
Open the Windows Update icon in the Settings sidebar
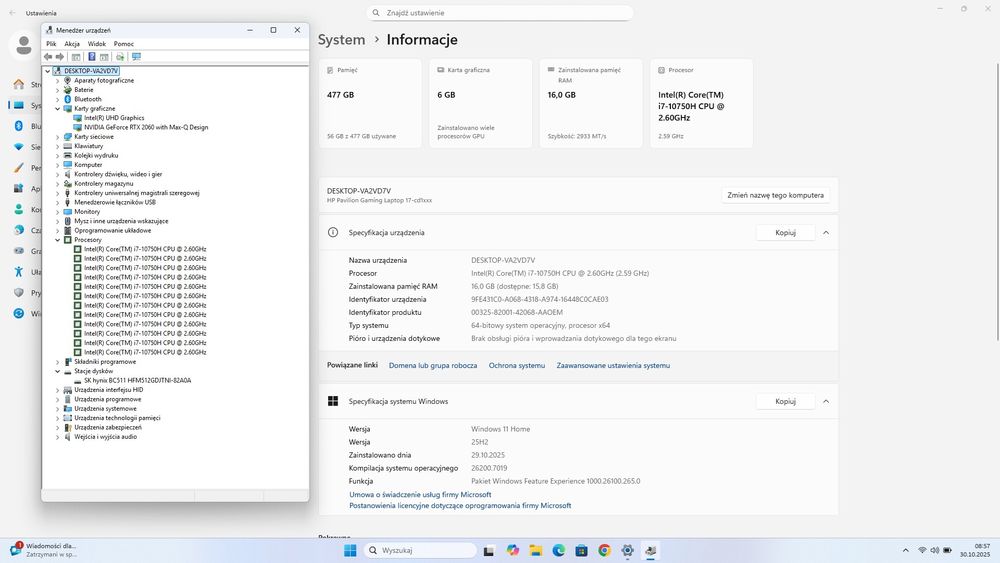coord(18,313)
